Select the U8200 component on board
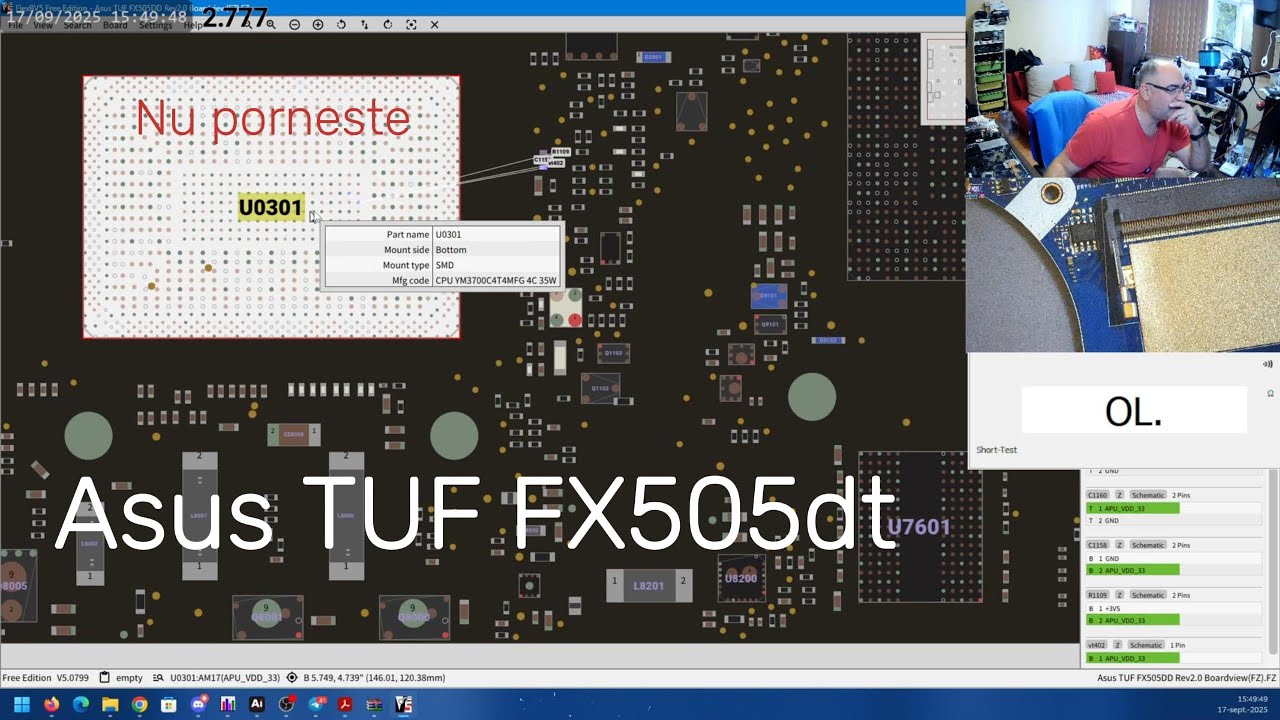Viewport: 1280px width, 720px height. 741,578
